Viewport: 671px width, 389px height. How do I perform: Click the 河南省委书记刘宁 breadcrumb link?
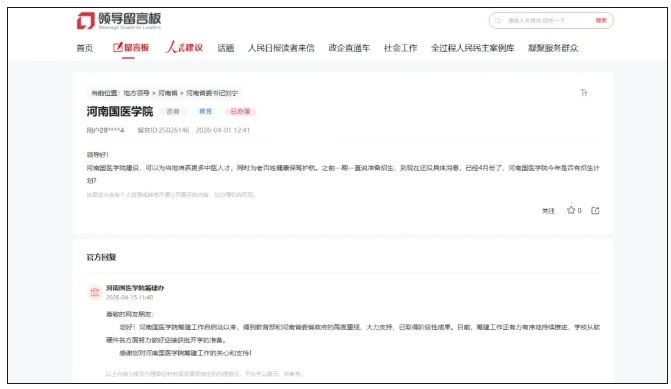(212, 93)
